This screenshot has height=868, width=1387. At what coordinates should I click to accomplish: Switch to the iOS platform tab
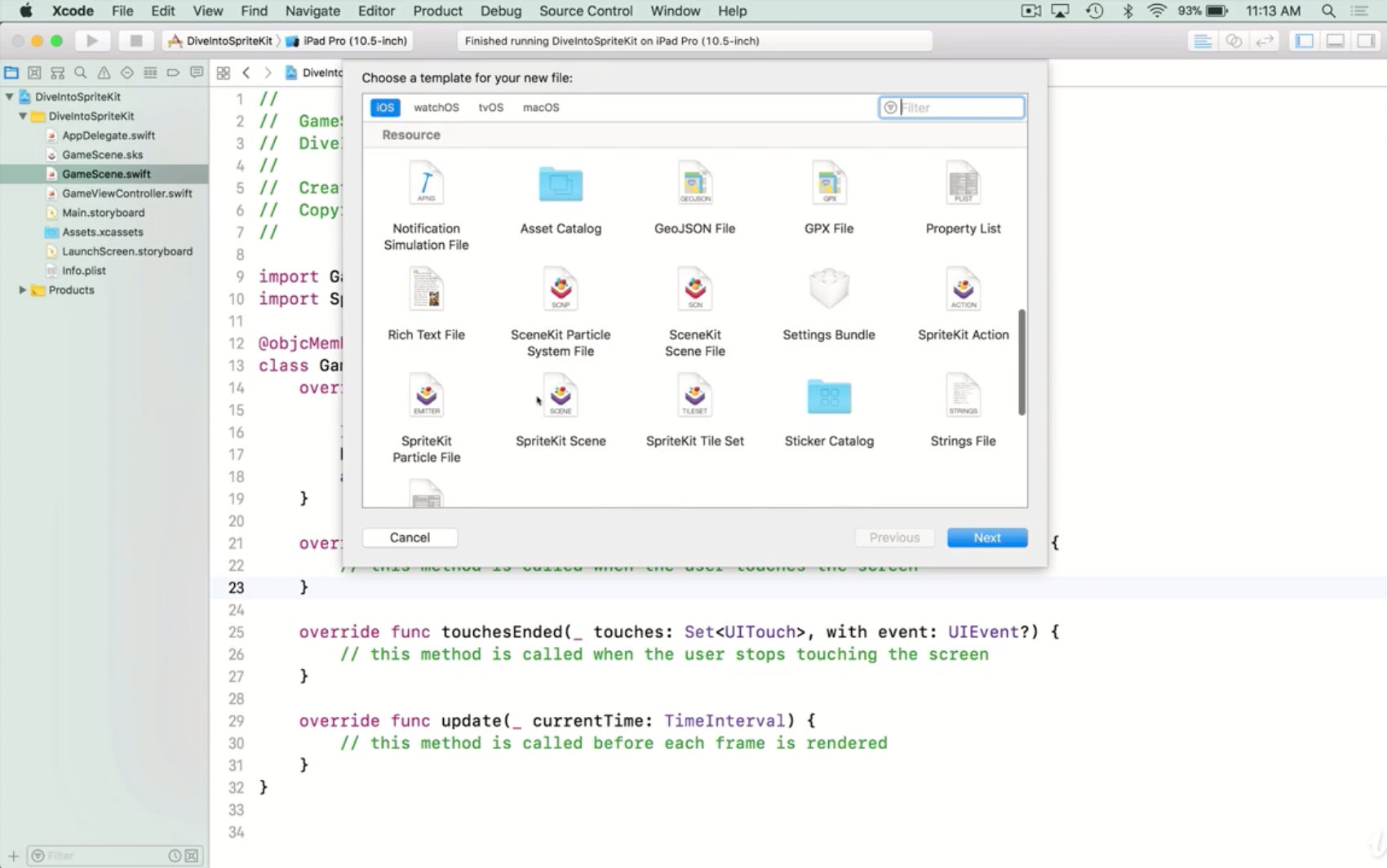pos(385,107)
